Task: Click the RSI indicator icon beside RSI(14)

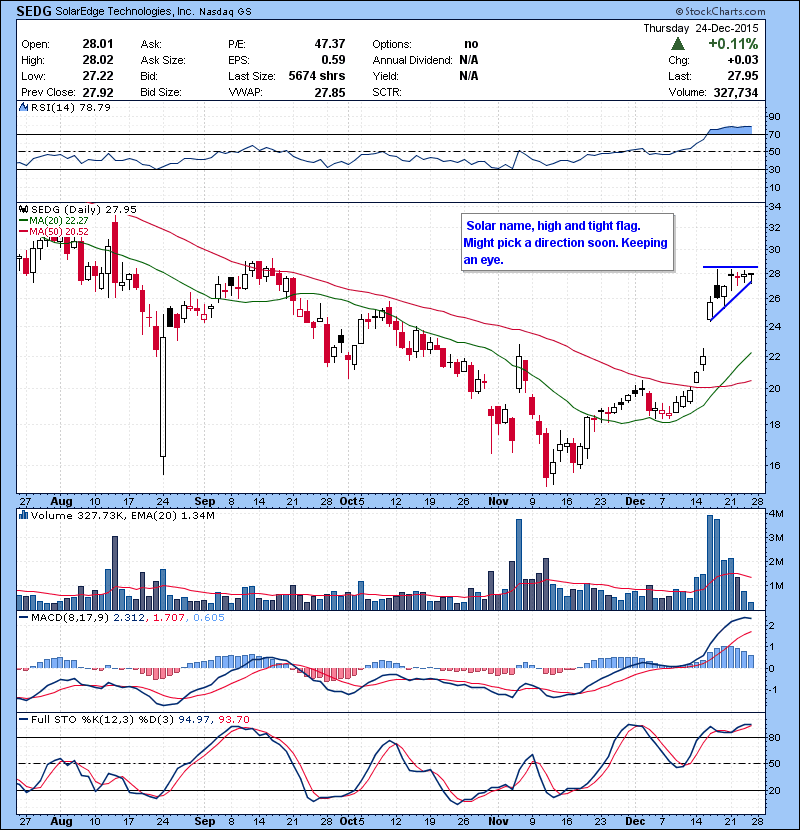Action: [23, 107]
